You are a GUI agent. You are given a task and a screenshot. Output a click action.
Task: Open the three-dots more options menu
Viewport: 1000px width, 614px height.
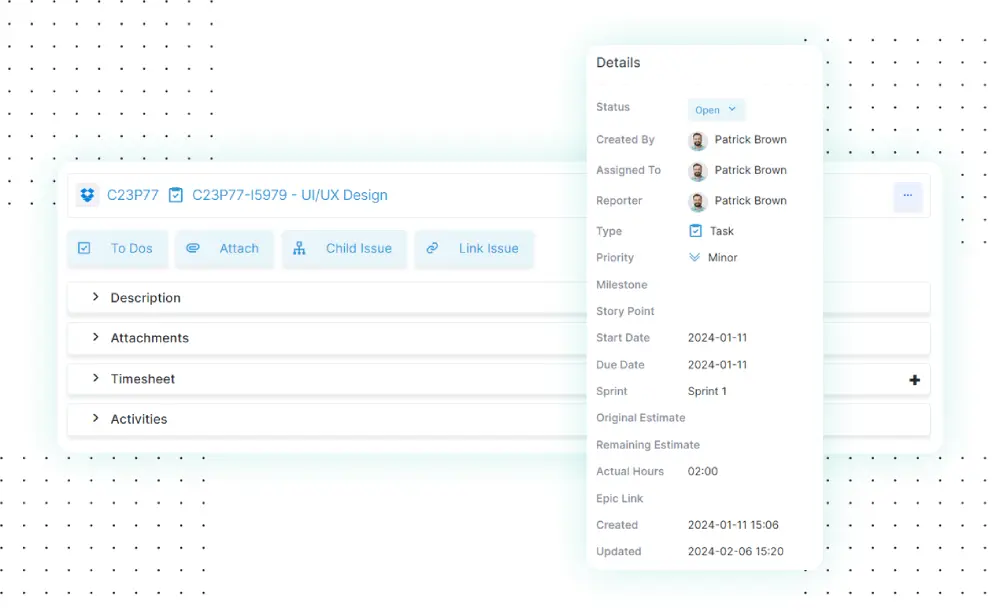[907, 196]
